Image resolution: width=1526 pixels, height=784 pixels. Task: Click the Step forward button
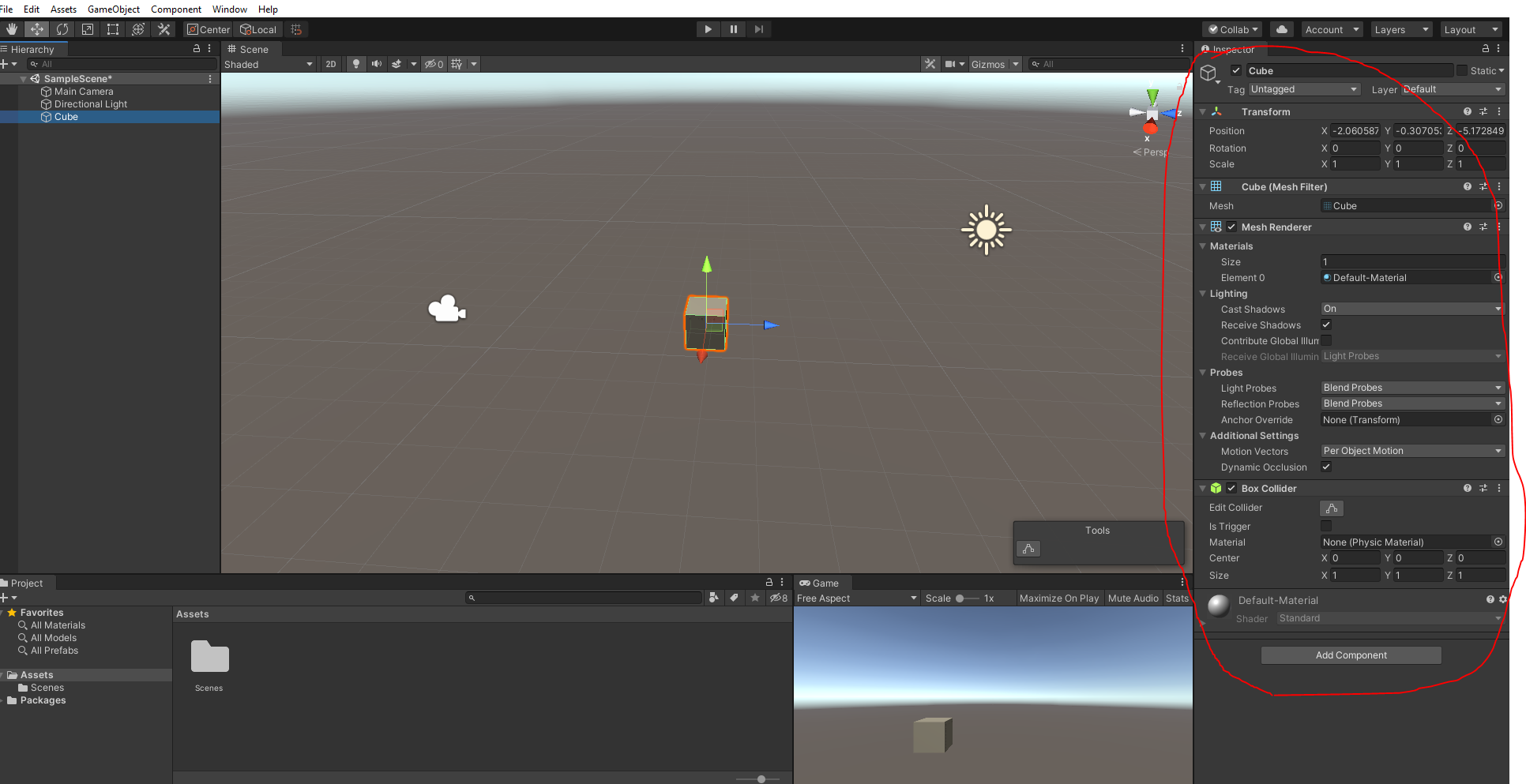759,29
